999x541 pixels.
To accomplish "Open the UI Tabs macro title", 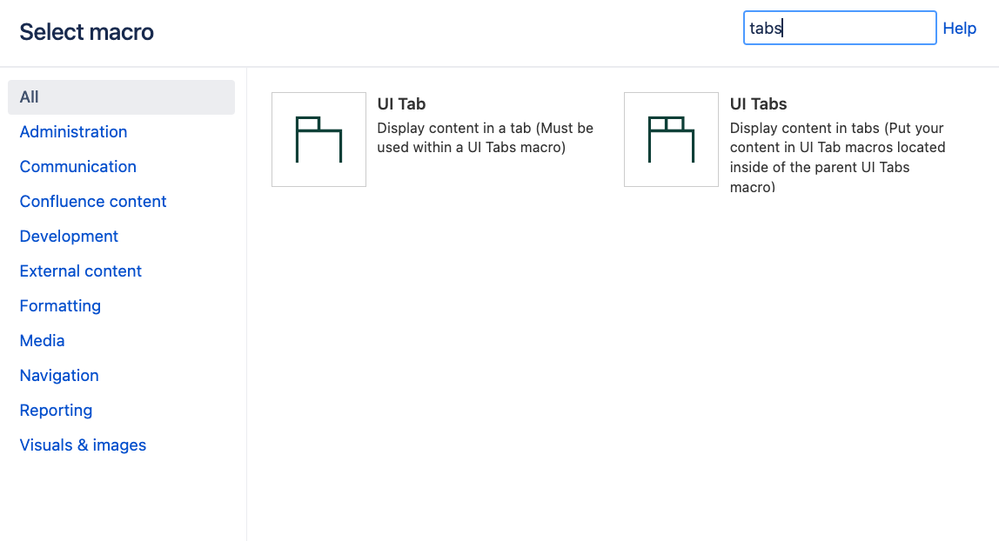I will pyautogui.click(x=758, y=104).
